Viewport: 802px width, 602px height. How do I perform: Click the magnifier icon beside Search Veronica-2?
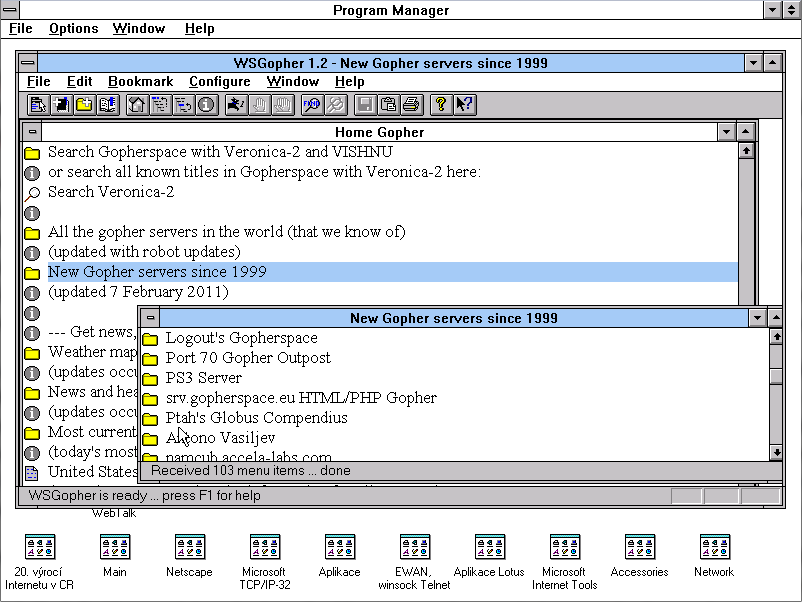click(x=32, y=193)
